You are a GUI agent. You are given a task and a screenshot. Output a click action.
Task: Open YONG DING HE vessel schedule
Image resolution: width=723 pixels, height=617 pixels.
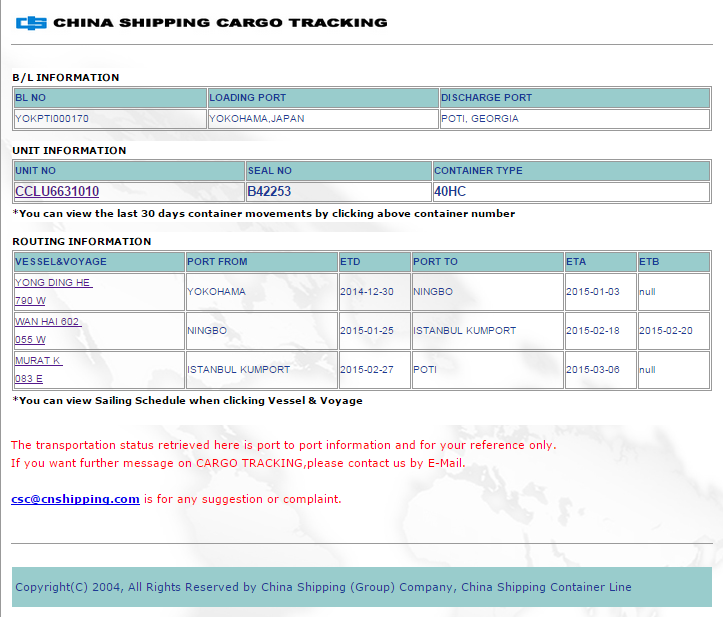53,283
